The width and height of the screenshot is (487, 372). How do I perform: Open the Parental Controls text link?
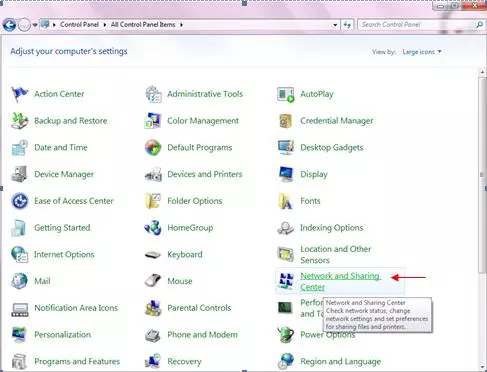click(x=199, y=308)
